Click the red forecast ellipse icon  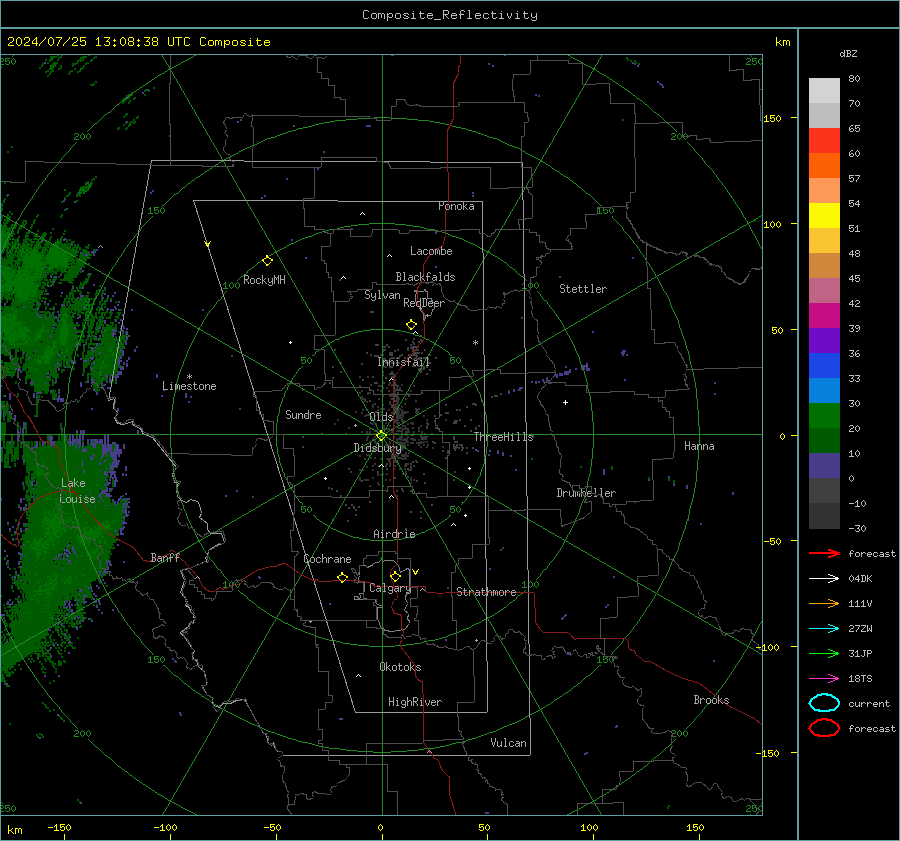click(824, 728)
